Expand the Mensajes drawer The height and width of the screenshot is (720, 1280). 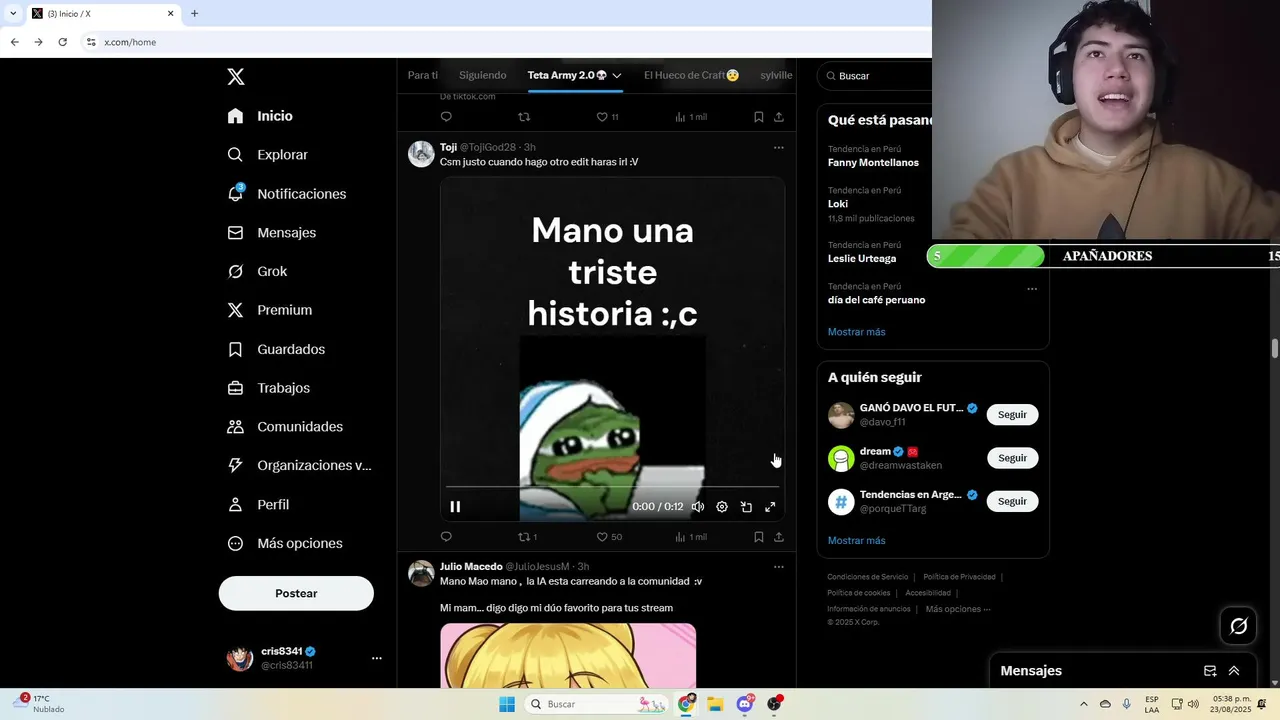pos(1234,671)
